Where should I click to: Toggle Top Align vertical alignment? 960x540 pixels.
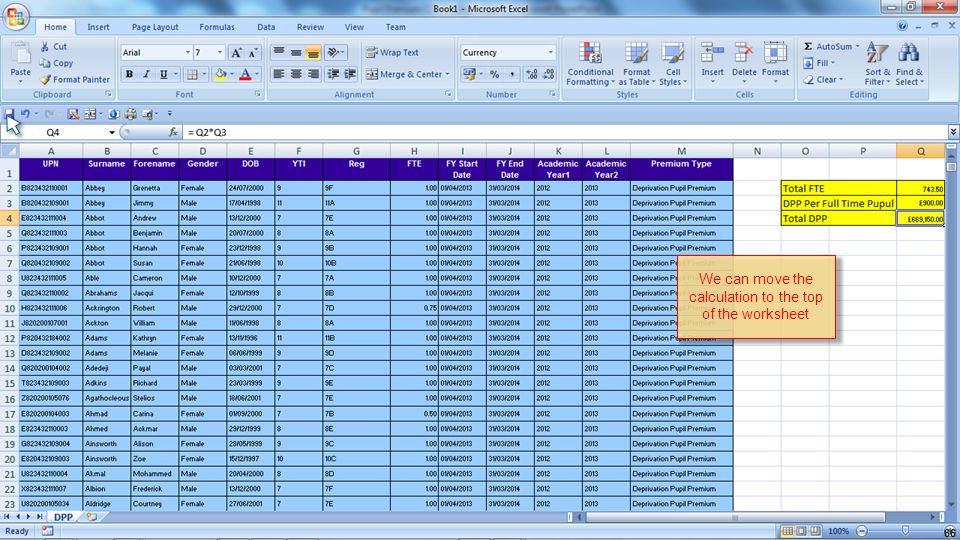279,53
